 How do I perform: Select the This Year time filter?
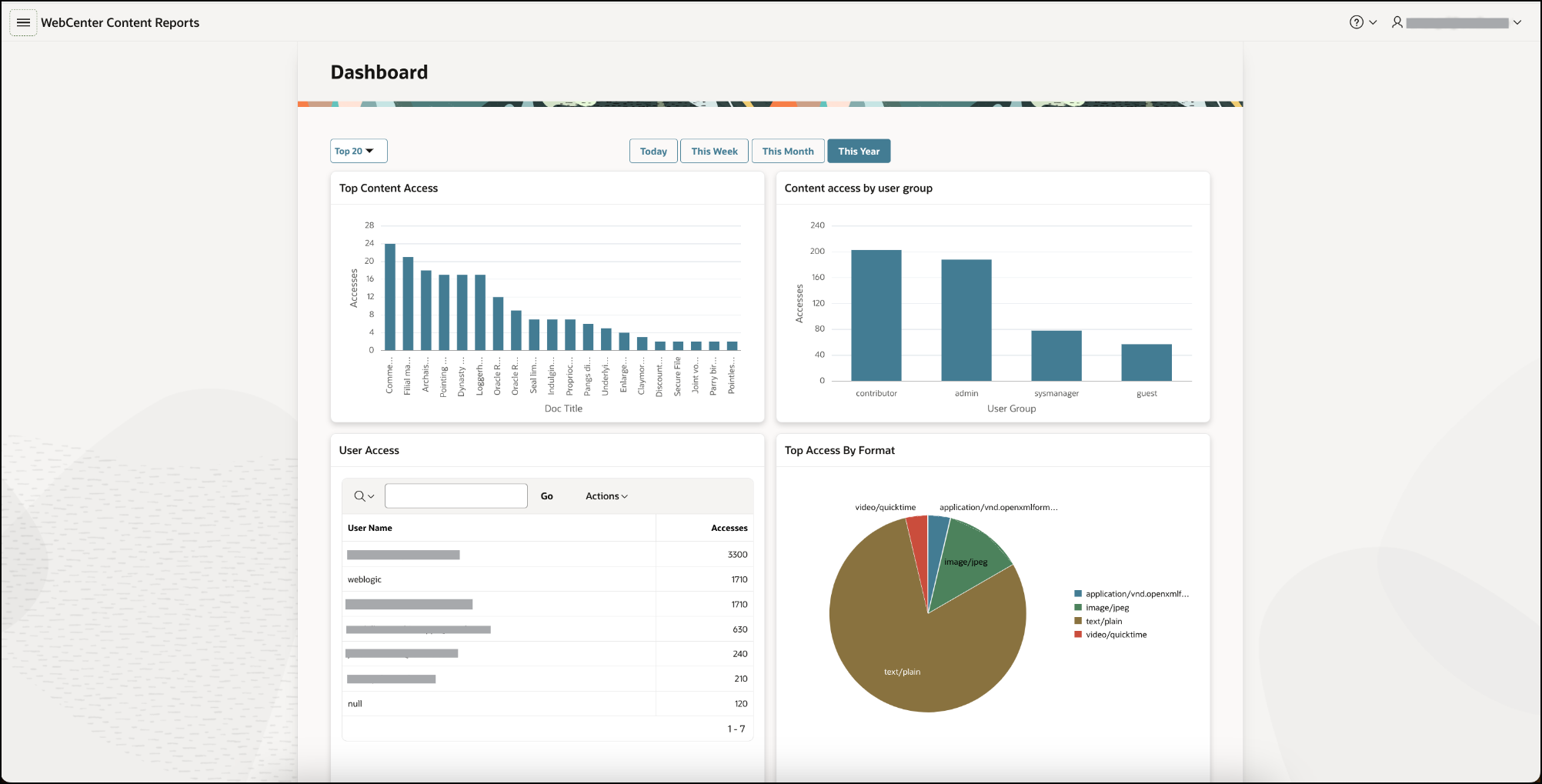pos(859,151)
